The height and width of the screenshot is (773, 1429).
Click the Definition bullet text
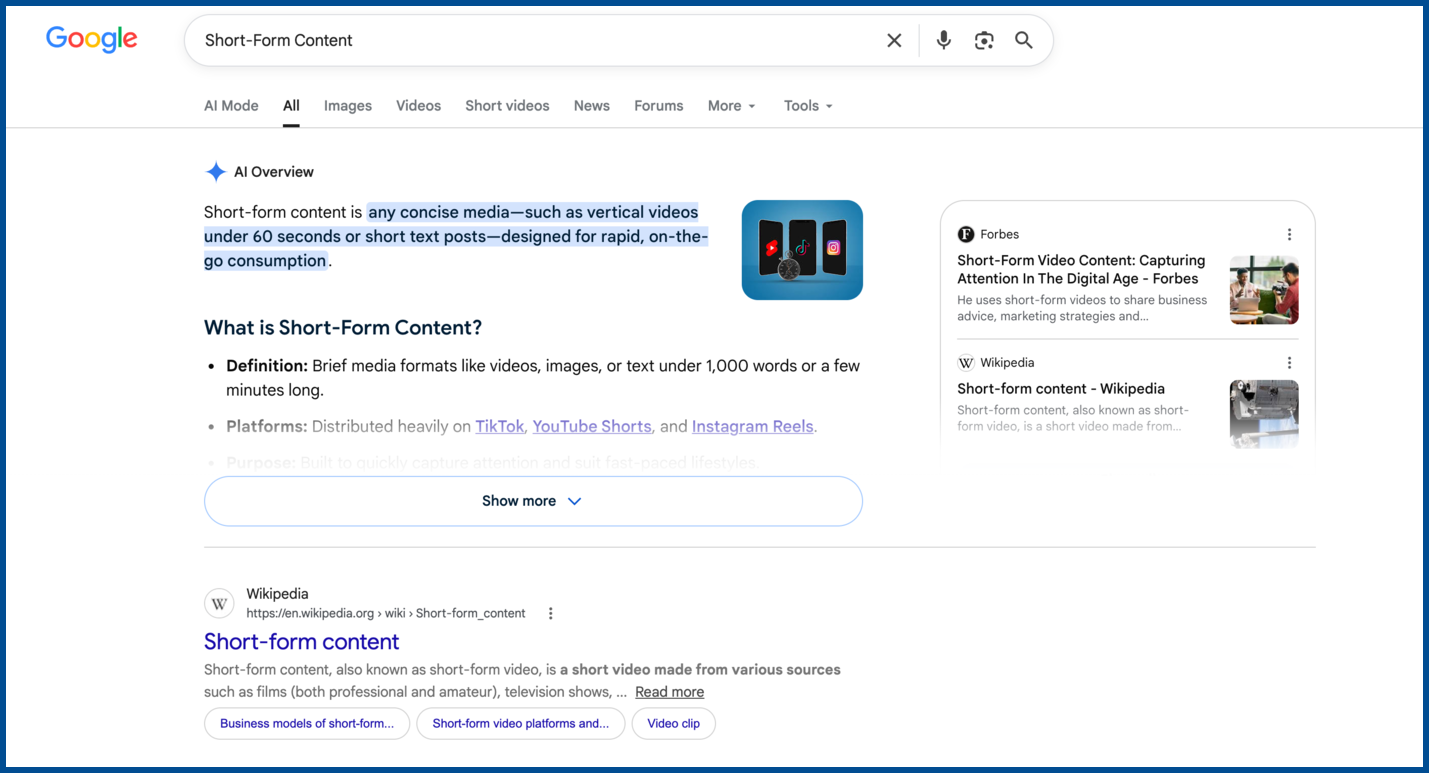[543, 378]
